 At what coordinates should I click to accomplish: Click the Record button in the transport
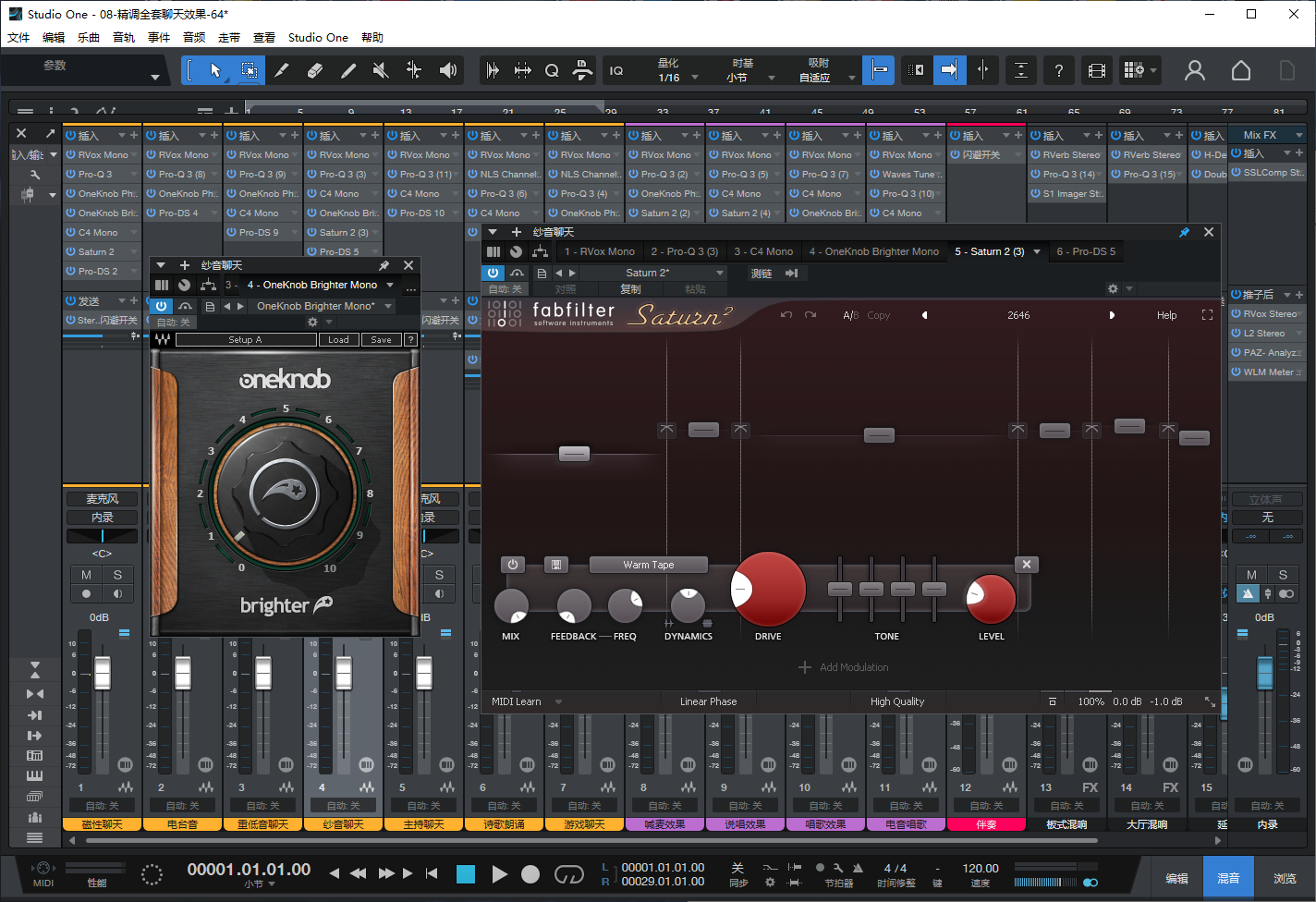530,874
